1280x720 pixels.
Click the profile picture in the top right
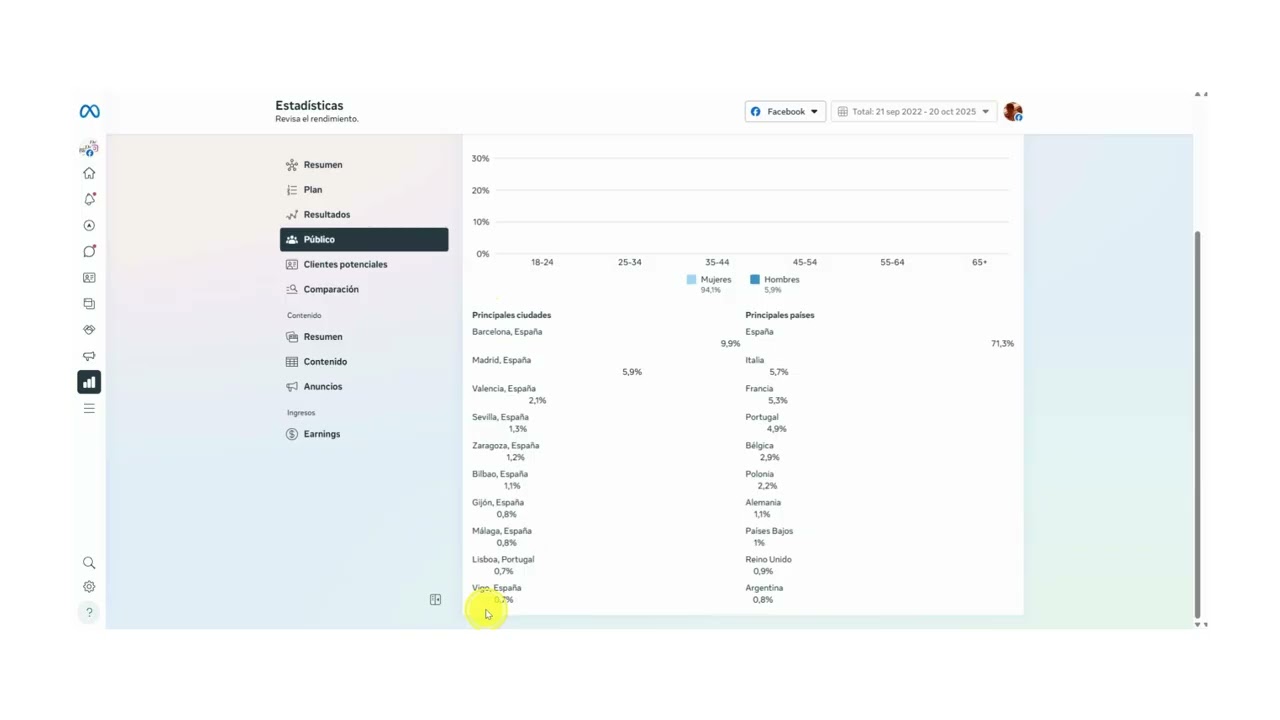point(1013,111)
